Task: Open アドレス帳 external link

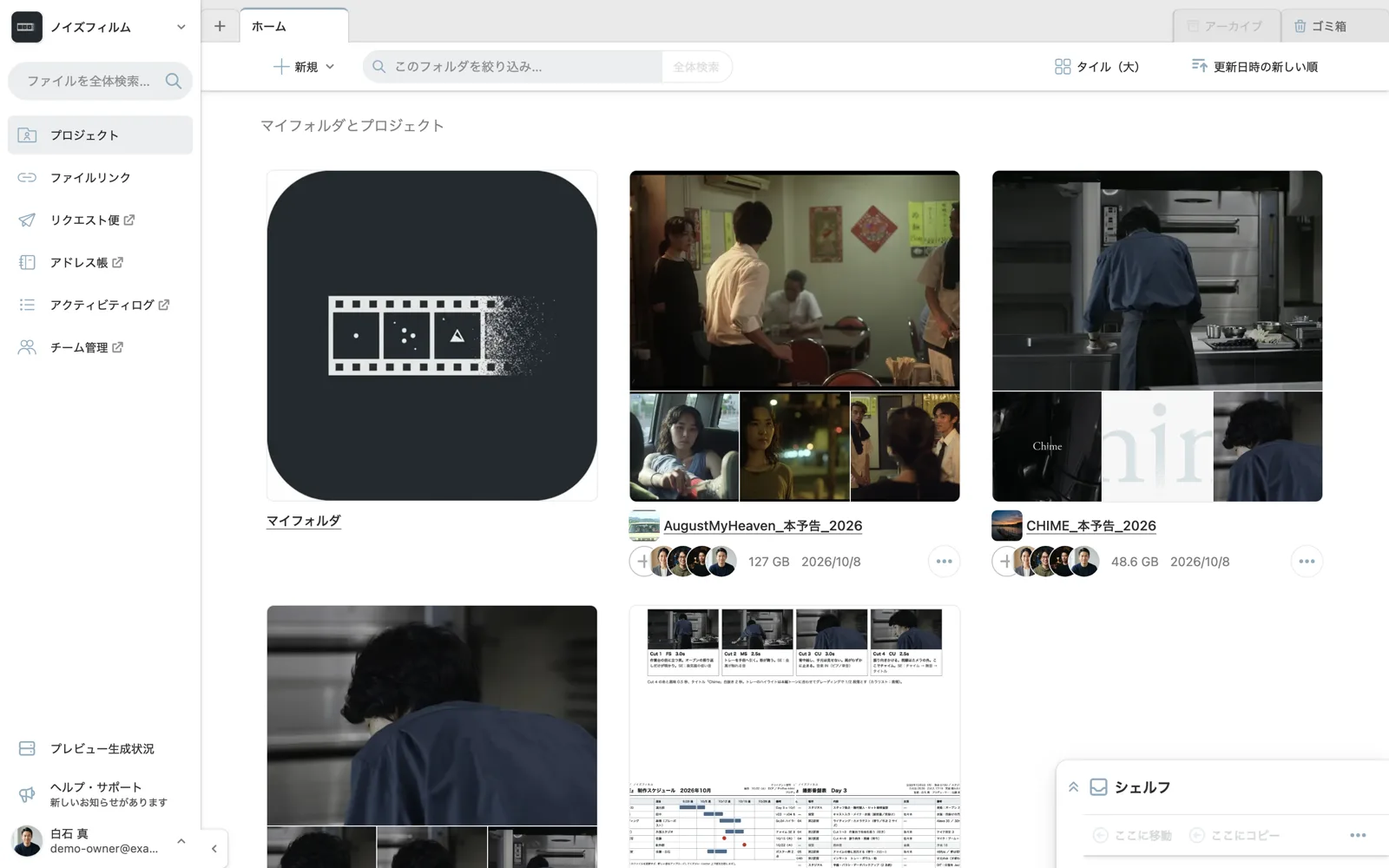Action: [101, 263]
